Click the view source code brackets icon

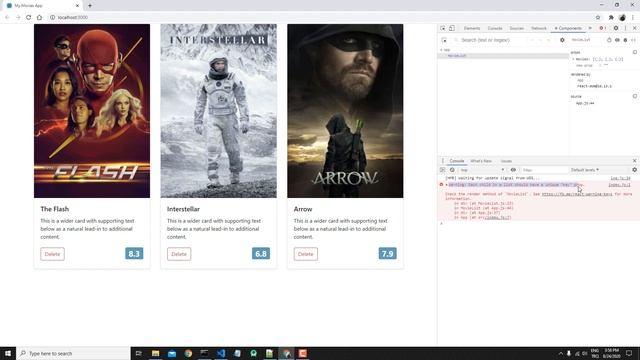pos(633,40)
